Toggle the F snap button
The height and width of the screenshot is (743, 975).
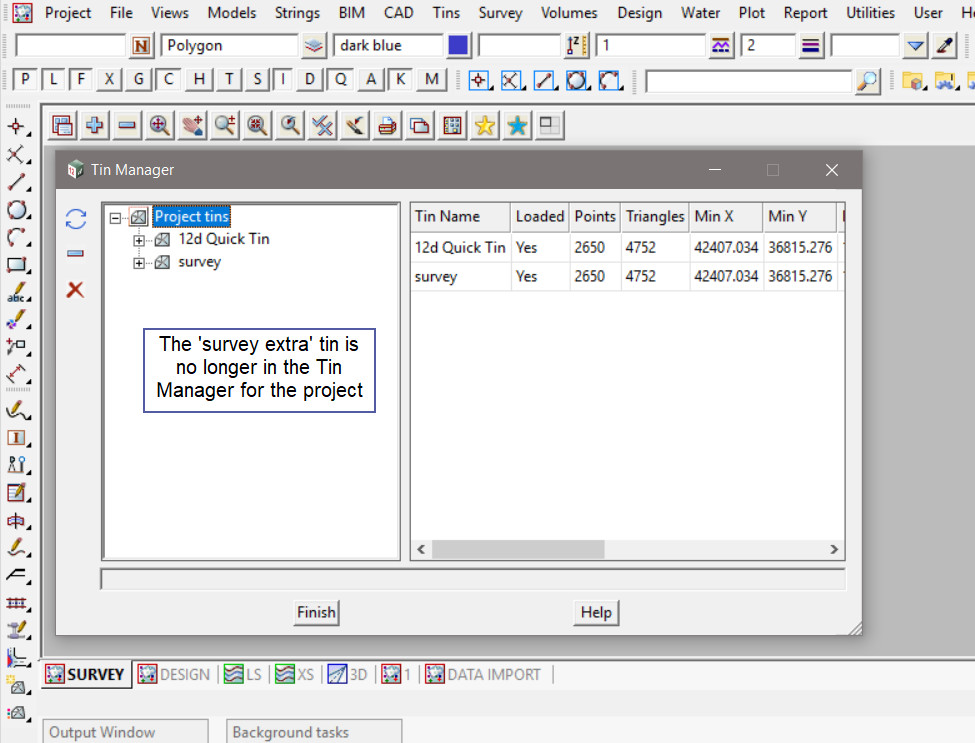(81, 80)
